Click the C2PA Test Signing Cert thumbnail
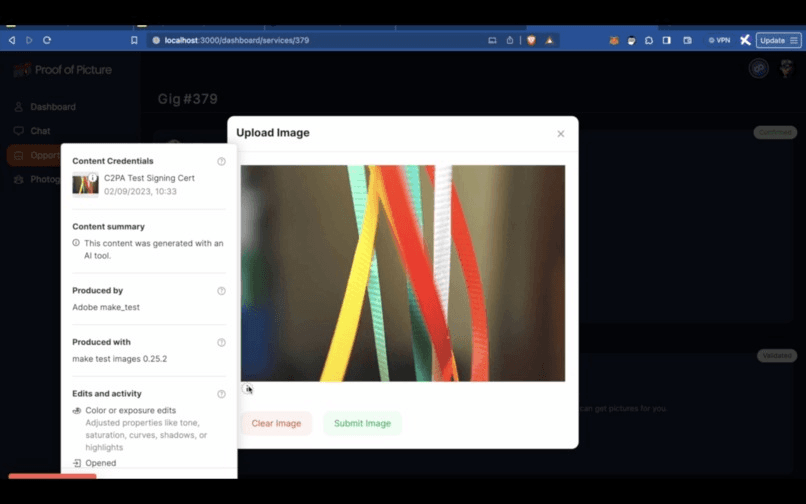 click(85, 184)
